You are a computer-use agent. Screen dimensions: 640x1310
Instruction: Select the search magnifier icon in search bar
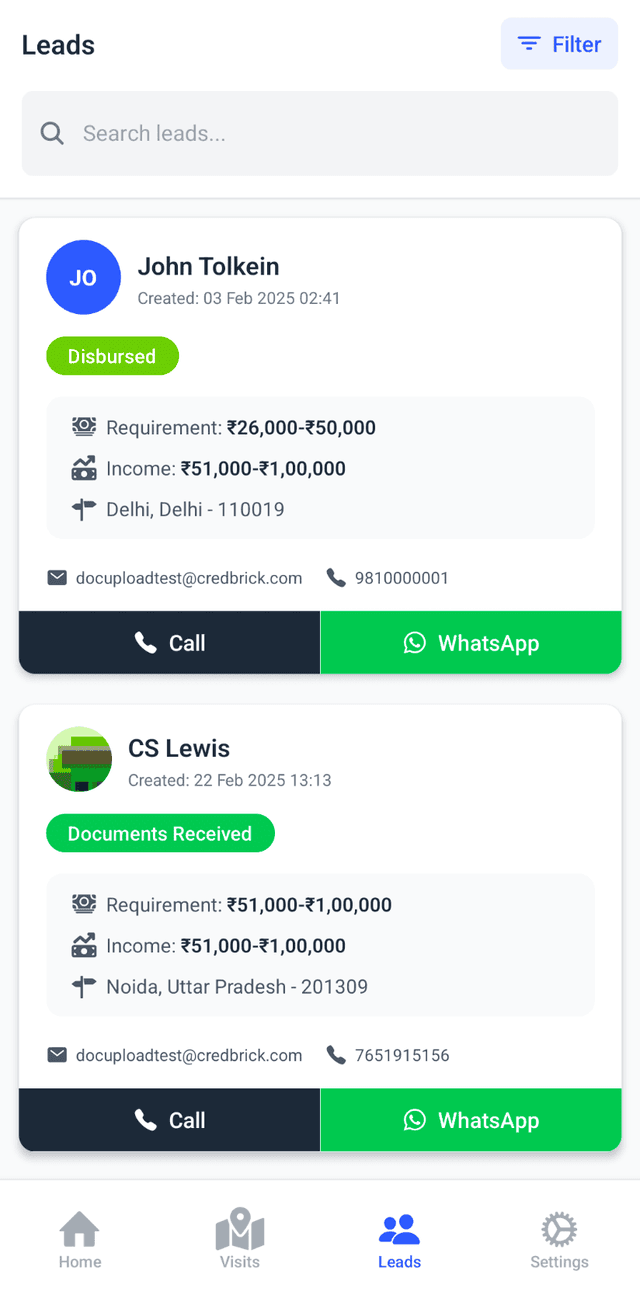coord(52,133)
